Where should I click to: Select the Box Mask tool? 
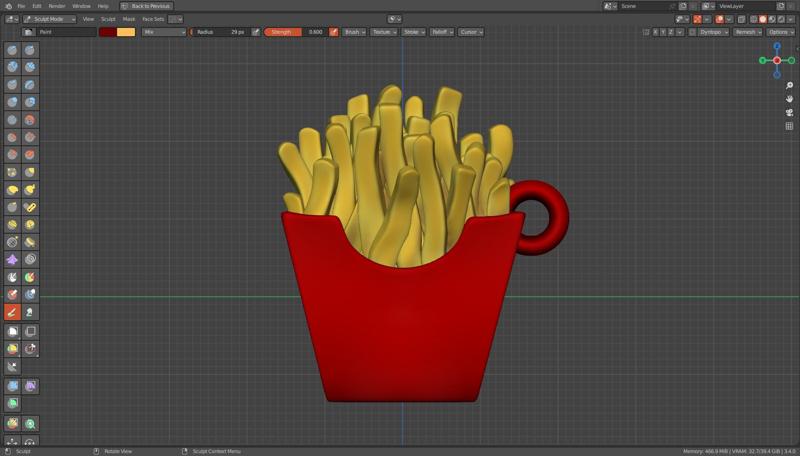pyautogui.click(x=12, y=332)
